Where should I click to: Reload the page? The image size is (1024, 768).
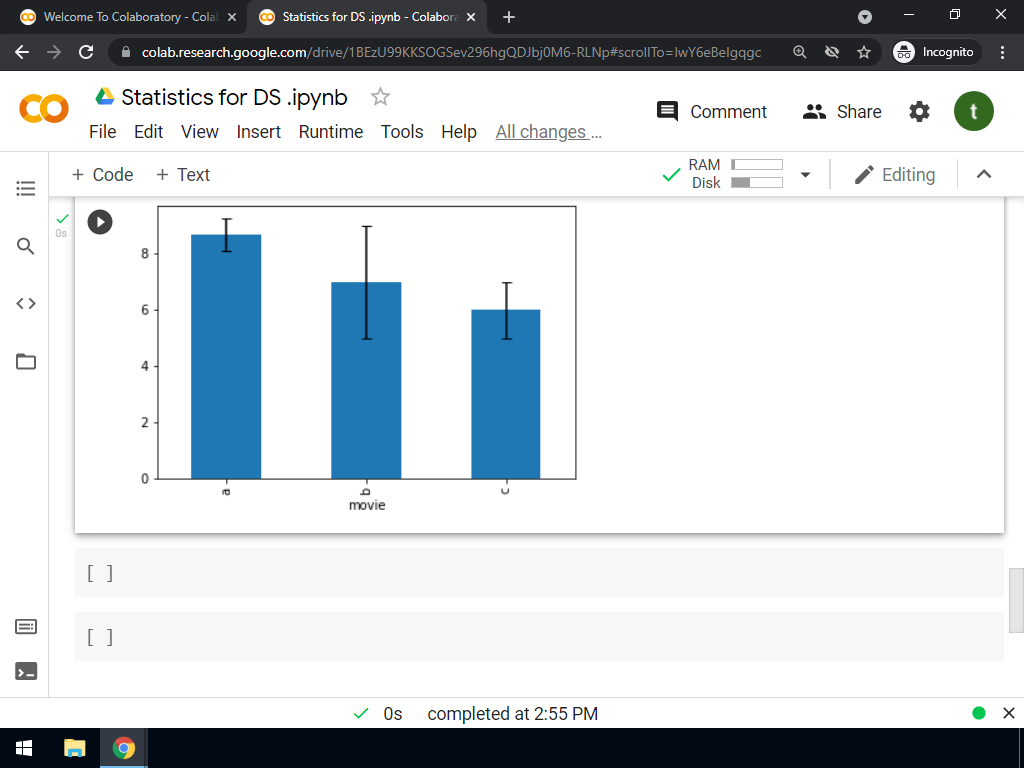point(86,52)
